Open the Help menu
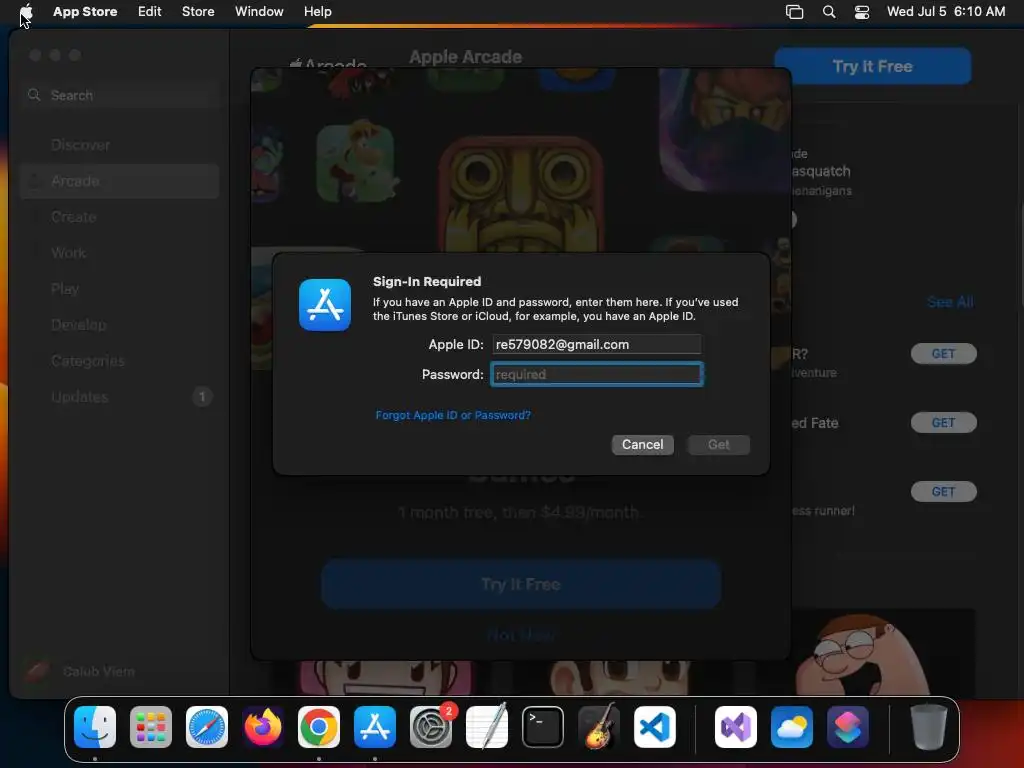Image resolution: width=1024 pixels, height=768 pixels. 317,11
